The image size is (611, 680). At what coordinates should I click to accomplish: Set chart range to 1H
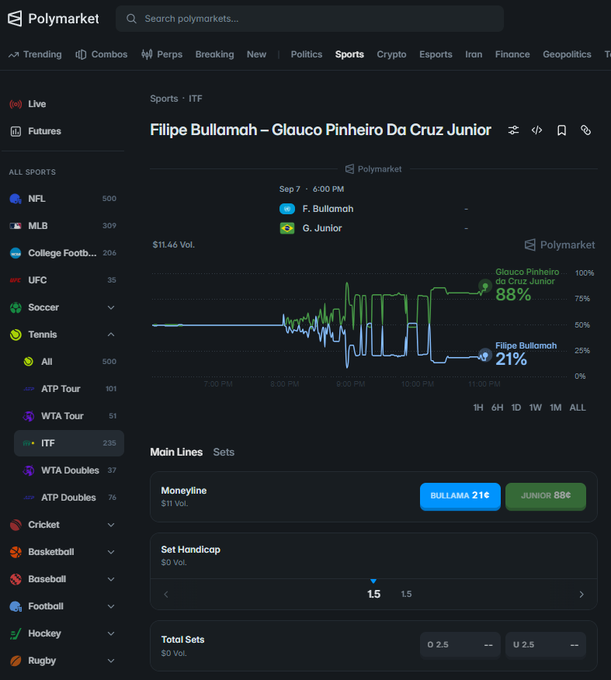pyautogui.click(x=478, y=408)
